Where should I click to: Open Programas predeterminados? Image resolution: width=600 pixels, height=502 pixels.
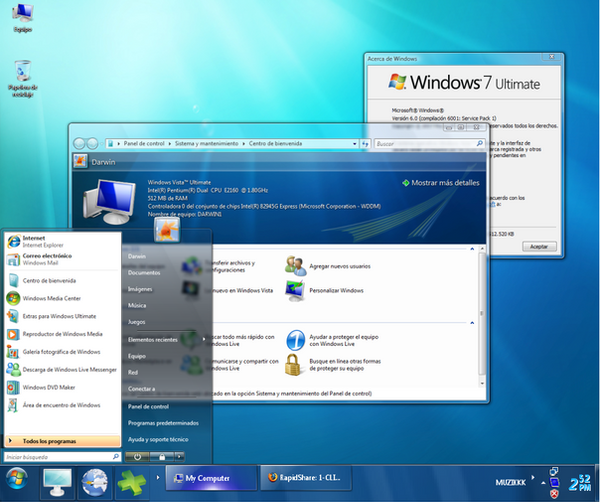(x=163, y=423)
